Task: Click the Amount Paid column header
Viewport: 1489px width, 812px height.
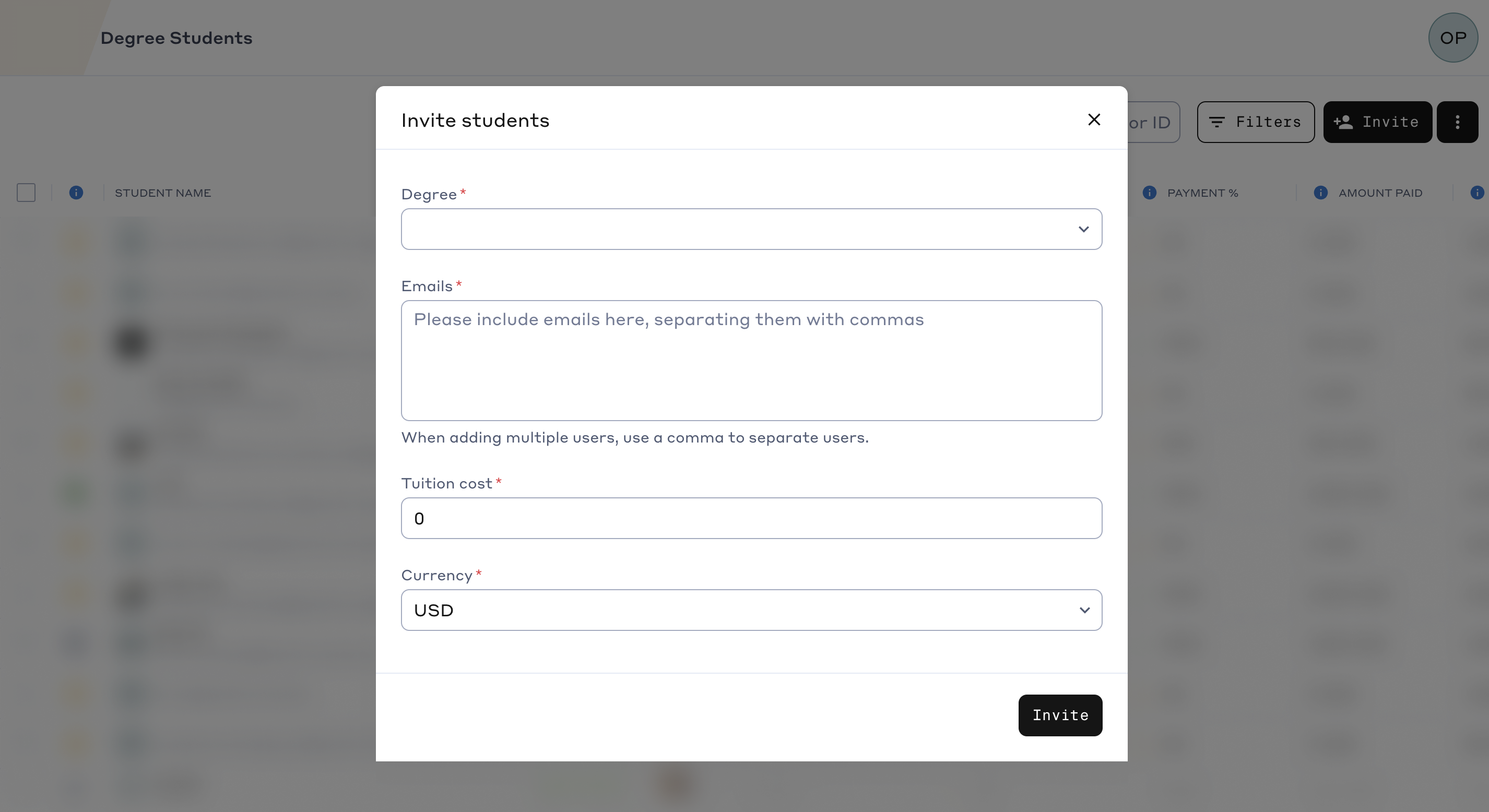Action: (x=1380, y=193)
